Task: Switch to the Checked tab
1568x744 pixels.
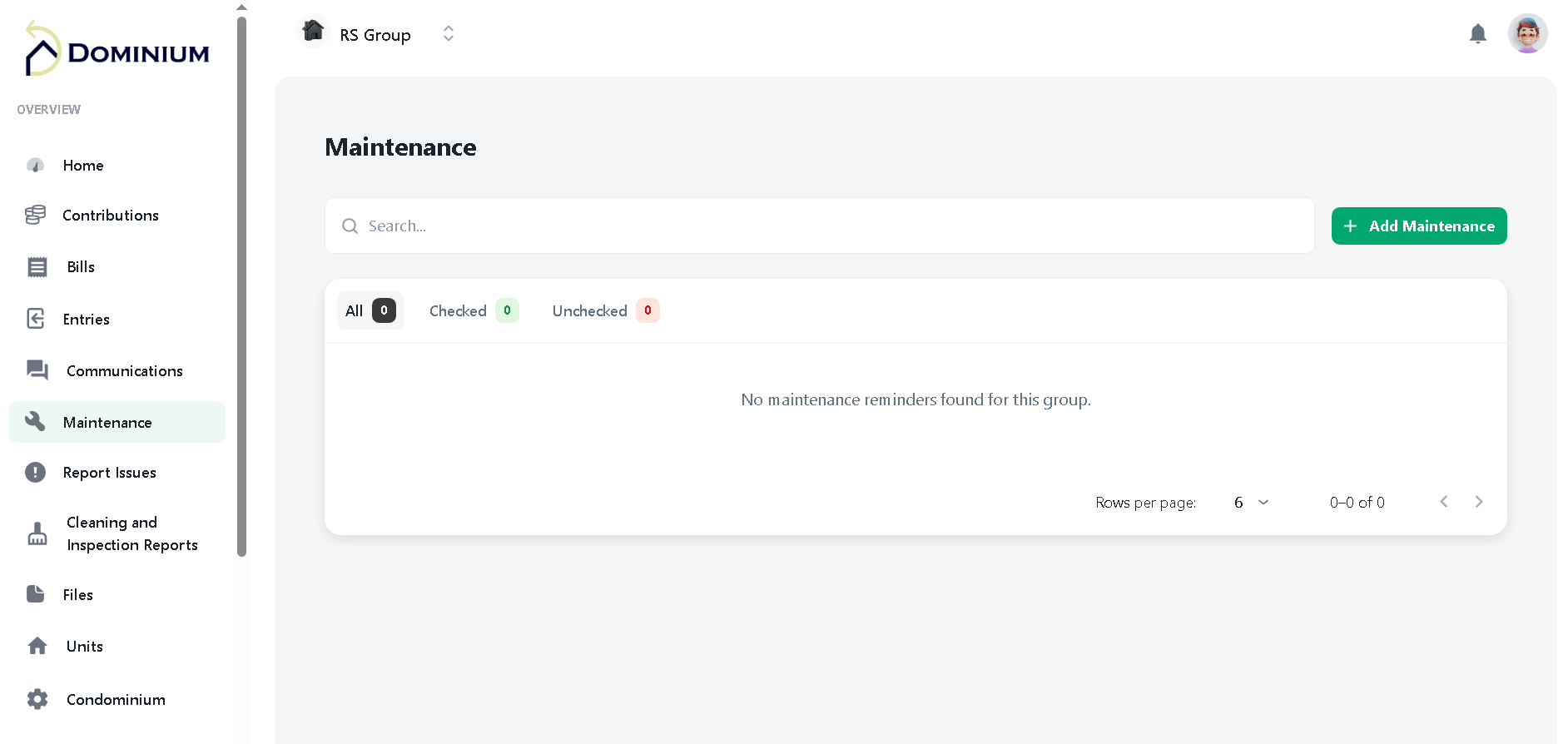Action: pyautogui.click(x=474, y=310)
